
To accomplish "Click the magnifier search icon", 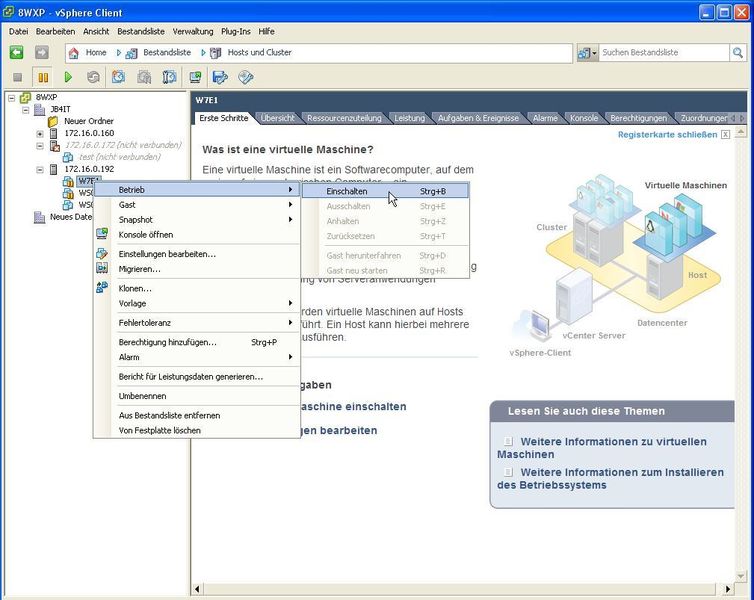I will pyautogui.click(x=737, y=52).
